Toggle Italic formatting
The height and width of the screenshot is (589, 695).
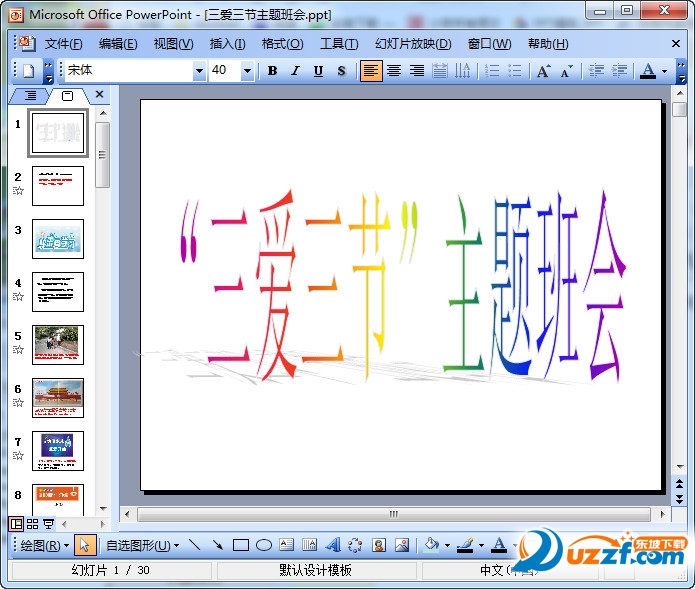point(296,70)
